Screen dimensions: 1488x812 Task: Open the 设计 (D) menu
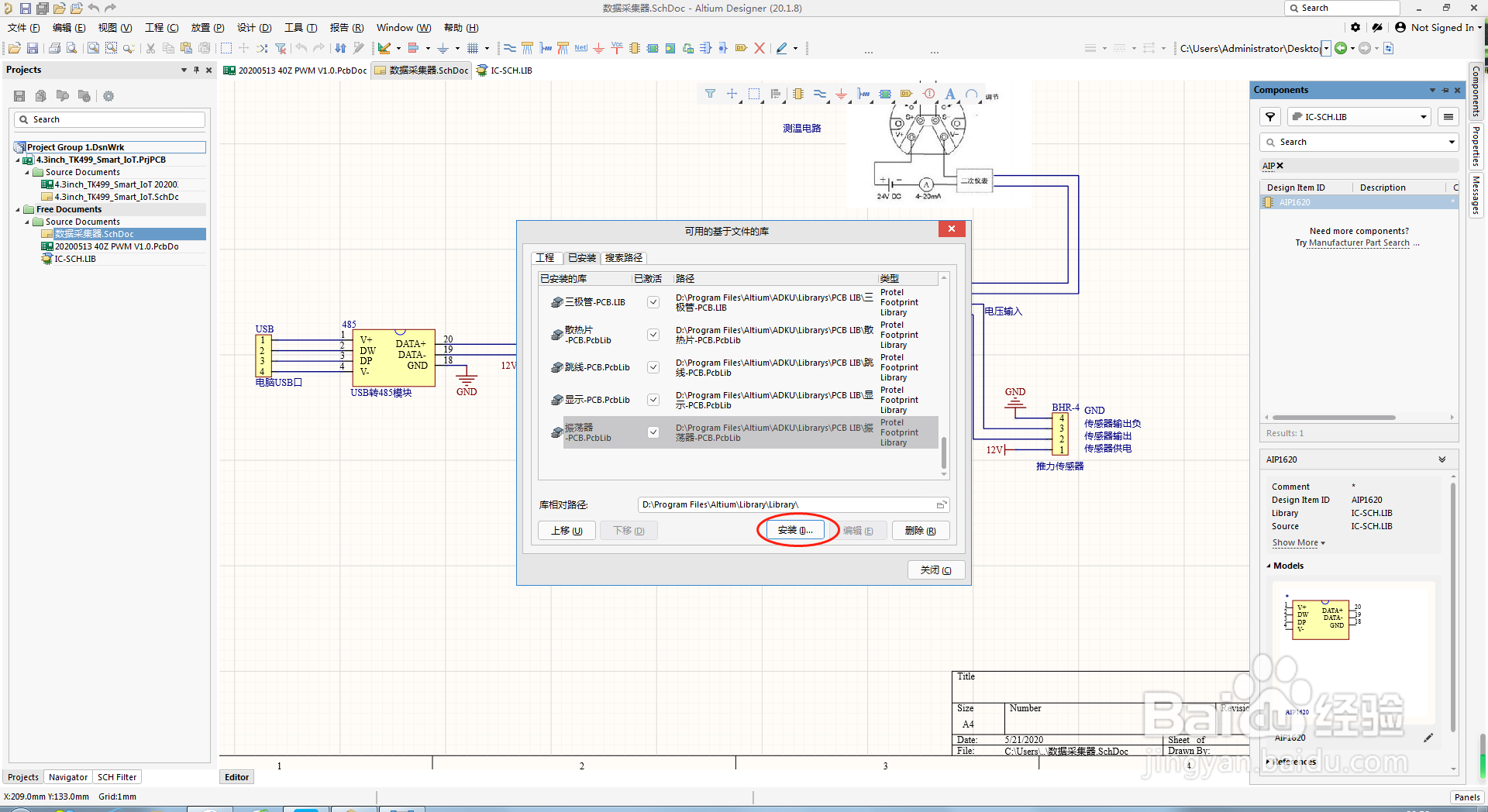(254, 28)
